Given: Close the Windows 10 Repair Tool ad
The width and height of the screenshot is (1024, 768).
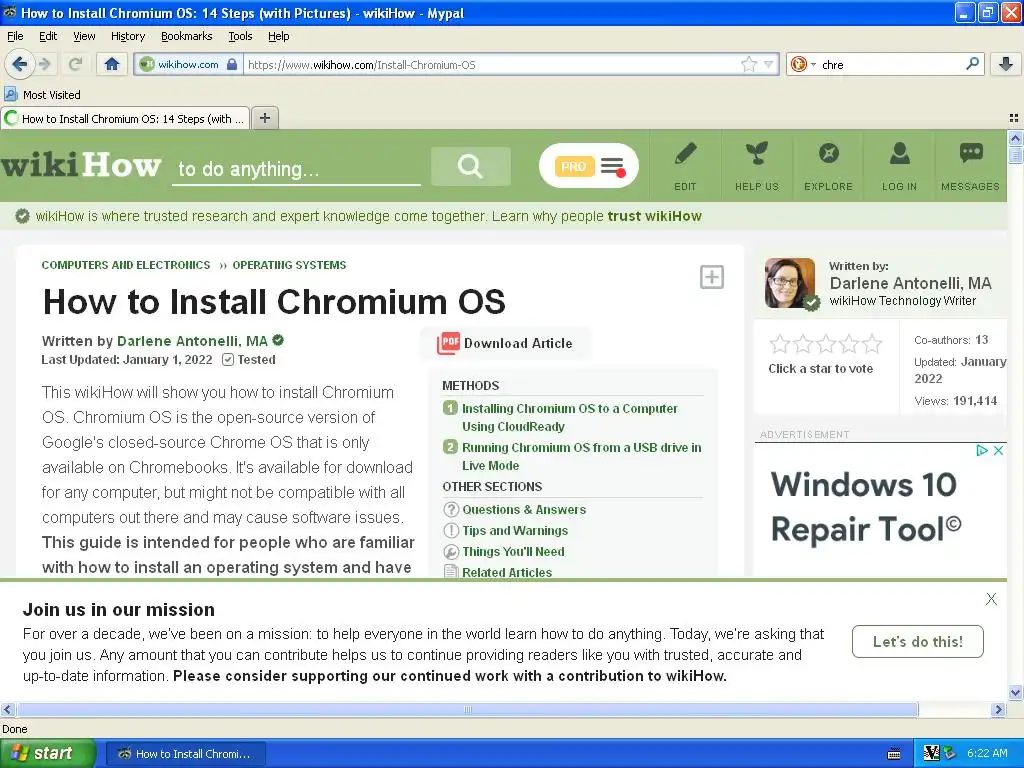Looking at the screenshot, I should (999, 451).
